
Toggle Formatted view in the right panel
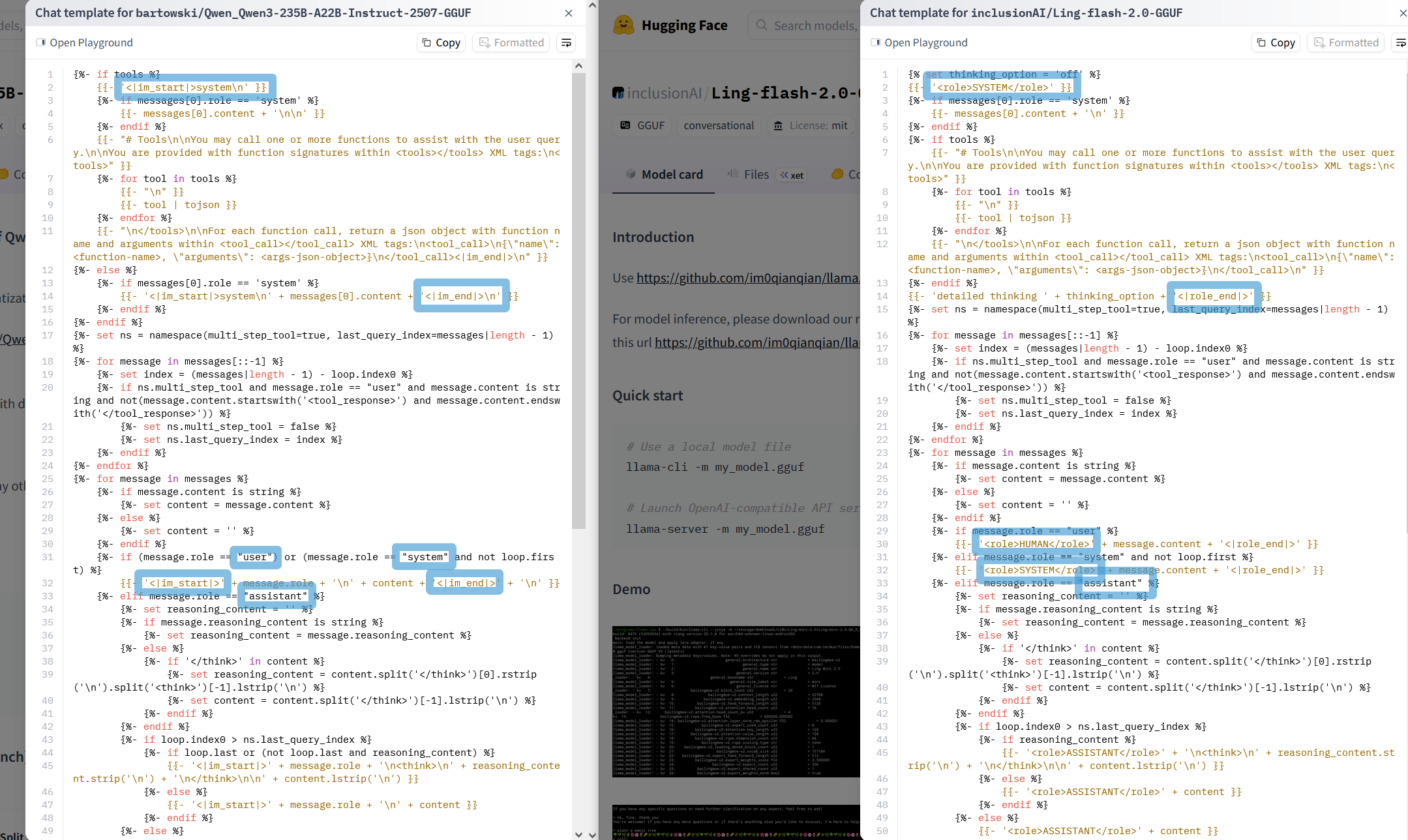(1346, 42)
